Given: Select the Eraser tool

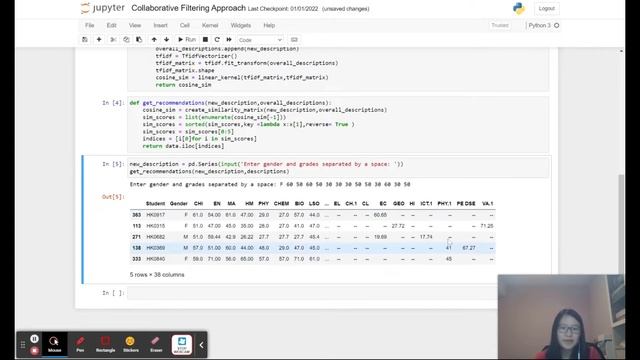Looking at the screenshot, I should click(x=156, y=344).
